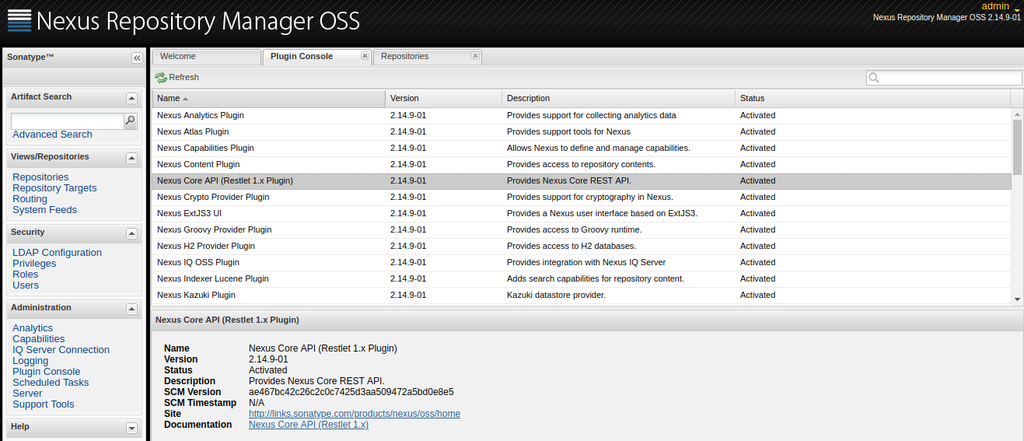Click the artifact search magnifier button
This screenshot has width=1024, height=441.
tap(131, 121)
